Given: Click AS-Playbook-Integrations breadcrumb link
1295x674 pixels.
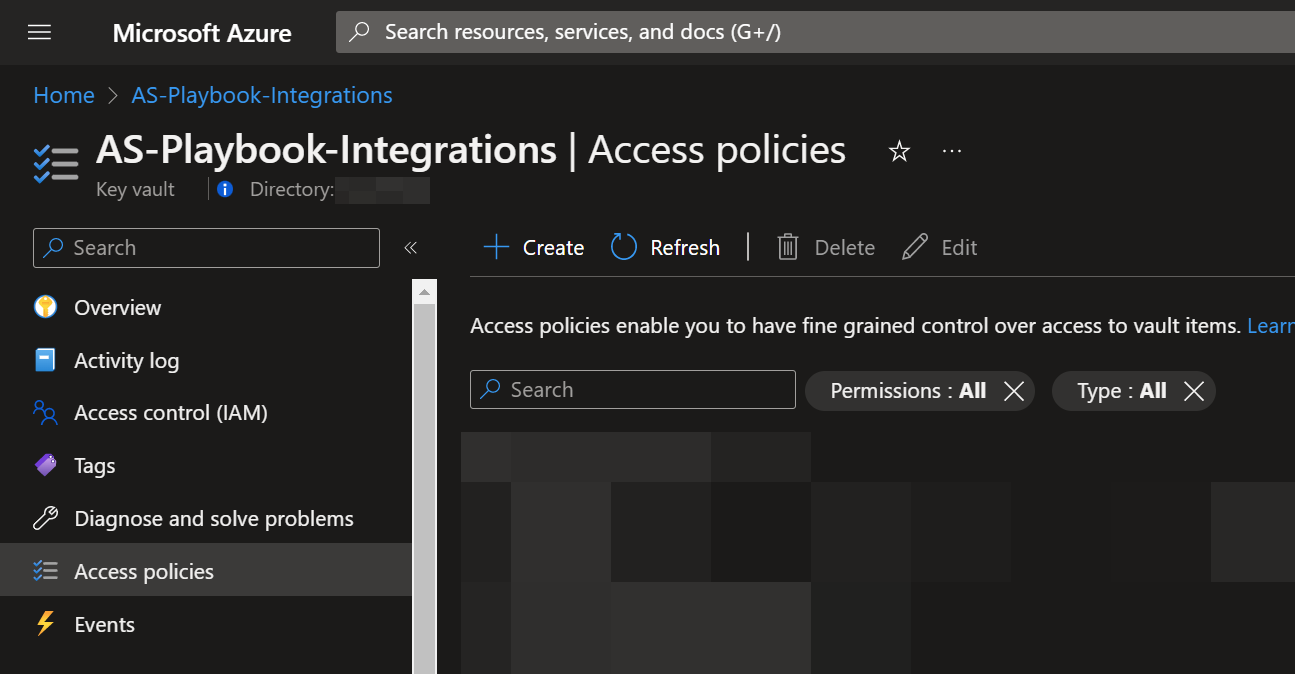Looking at the screenshot, I should 262,95.
